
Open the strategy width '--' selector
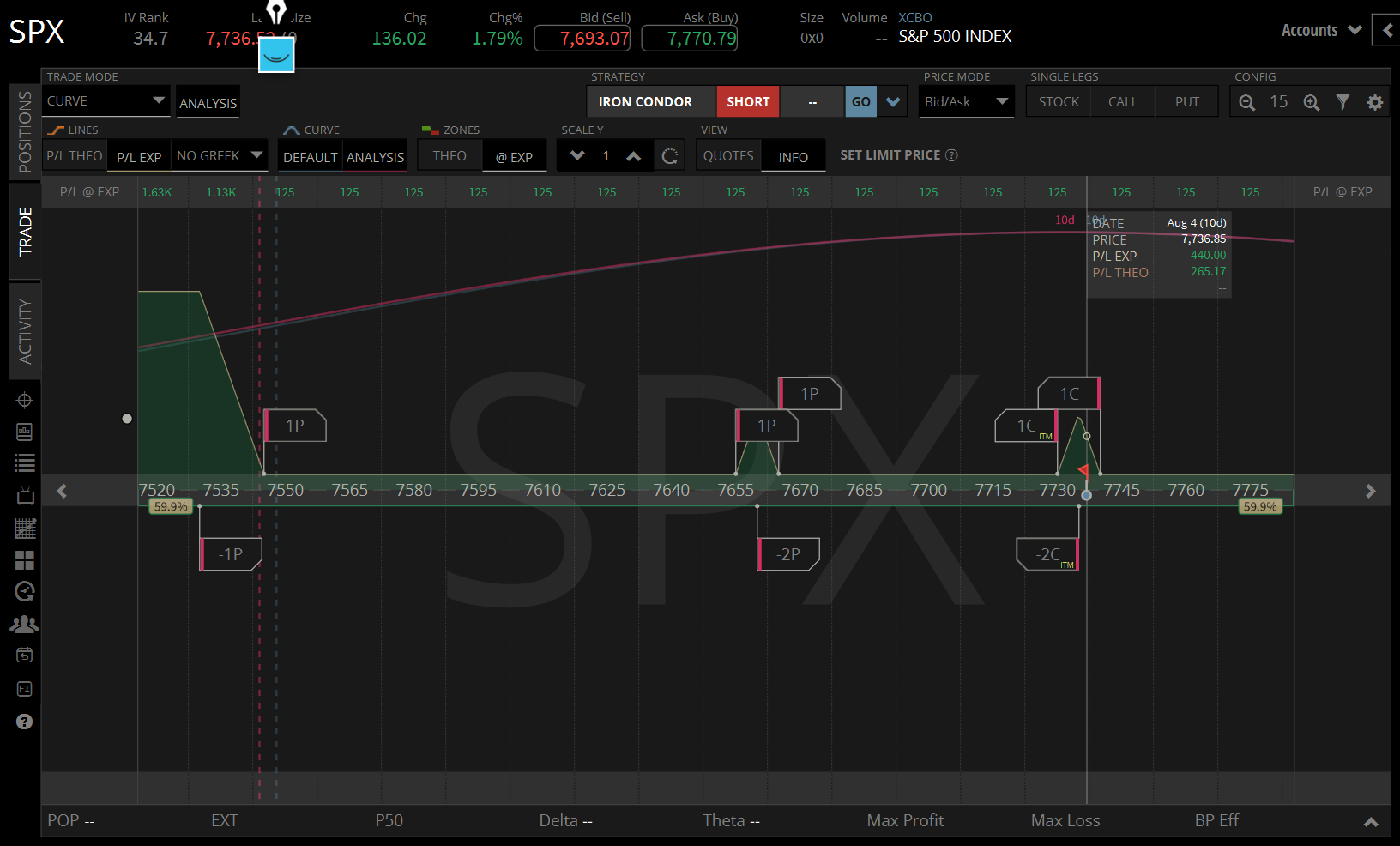coord(812,101)
